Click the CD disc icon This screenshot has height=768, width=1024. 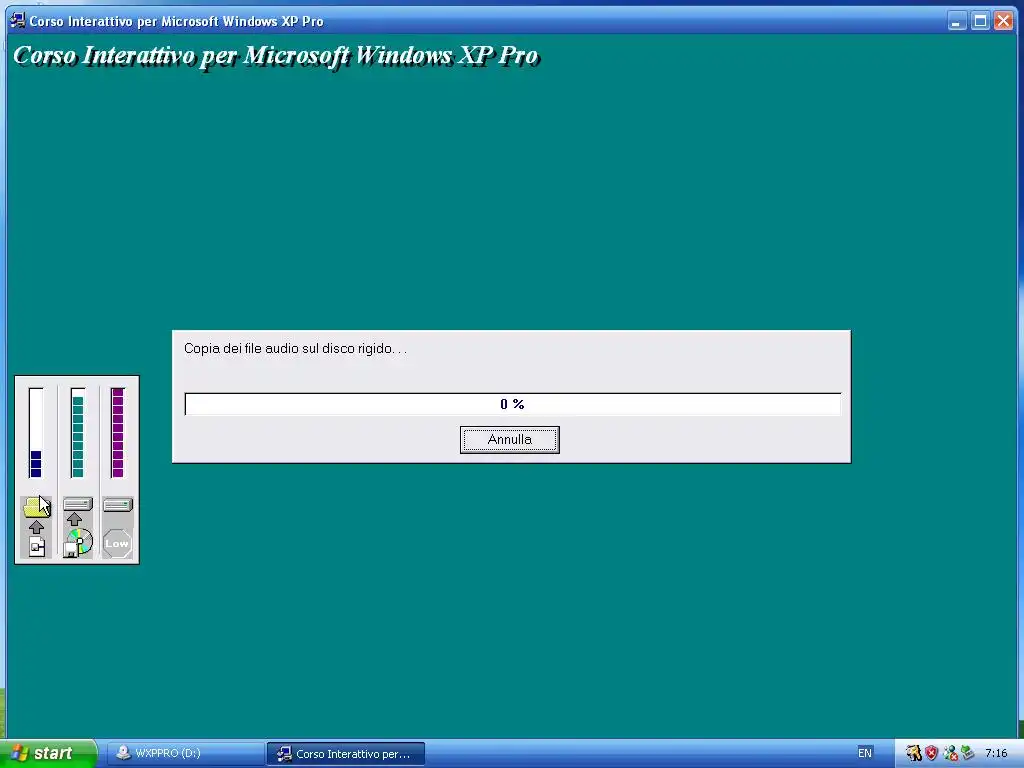[78, 543]
